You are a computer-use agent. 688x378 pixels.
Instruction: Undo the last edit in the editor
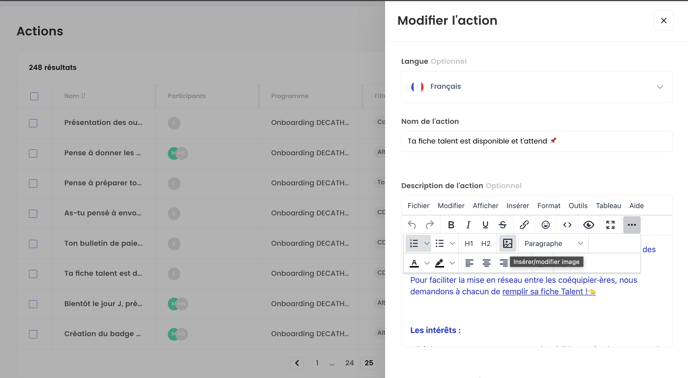pyautogui.click(x=412, y=225)
